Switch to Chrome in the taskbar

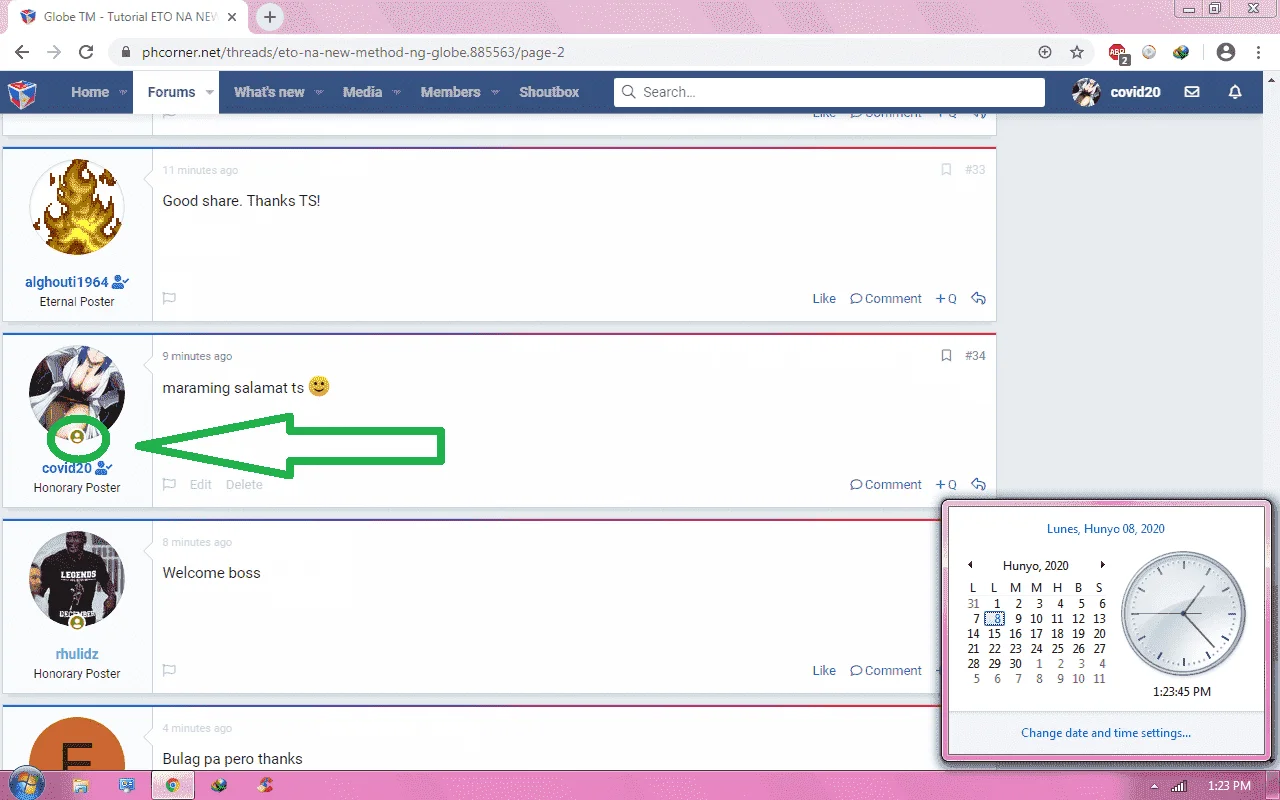click(172, 785)
